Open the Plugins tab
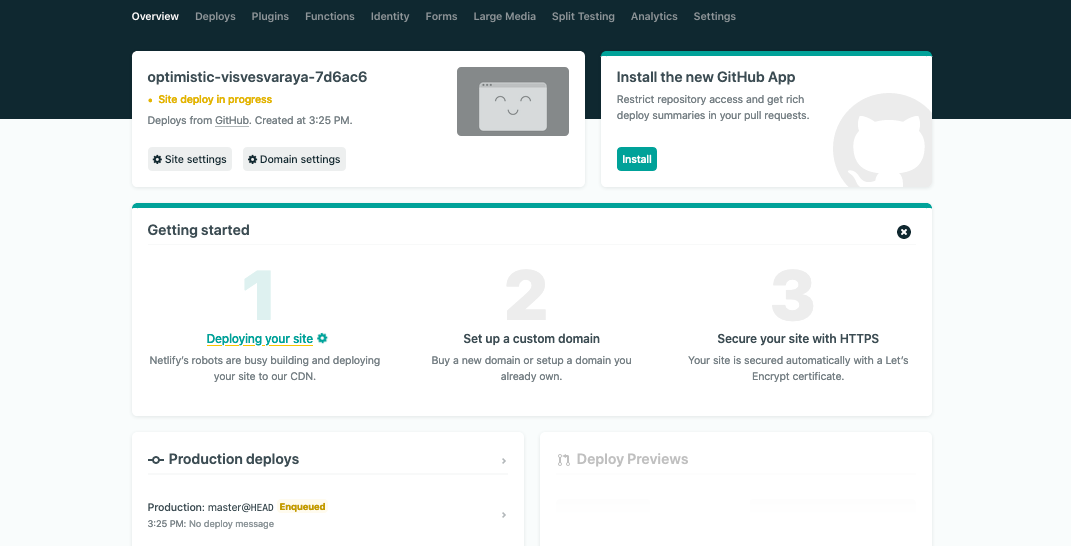The image size is (1071, 546). coord(270,16)
